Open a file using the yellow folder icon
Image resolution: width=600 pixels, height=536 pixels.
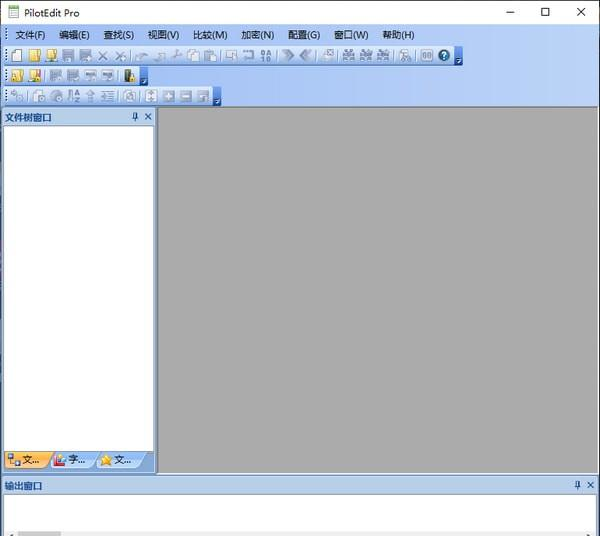(x=34, y=56)
